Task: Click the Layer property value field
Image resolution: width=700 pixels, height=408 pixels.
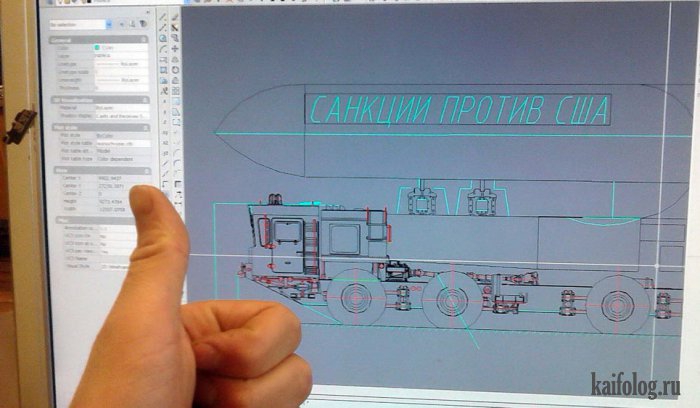Action: coord(121,56)
